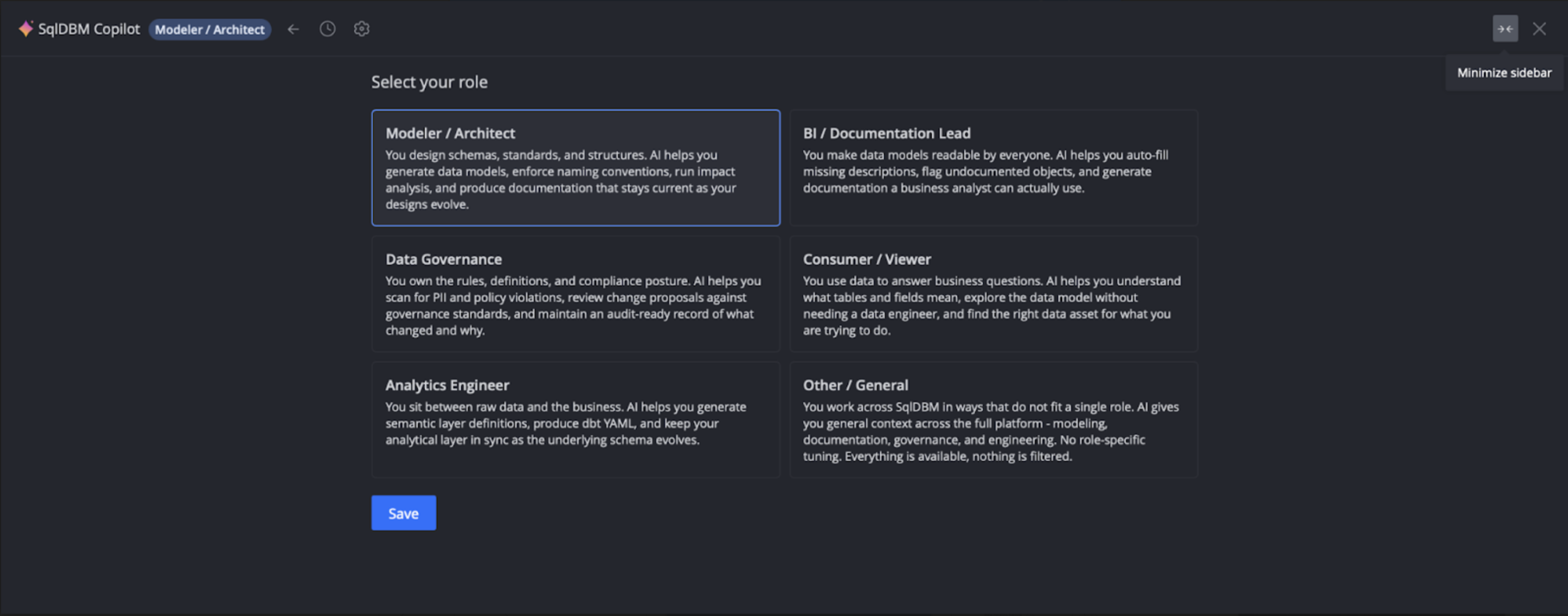Screen dimensions: 1568x616
Task: Open the SqlDBM Copilot settings gear
Action: [361, 29]
